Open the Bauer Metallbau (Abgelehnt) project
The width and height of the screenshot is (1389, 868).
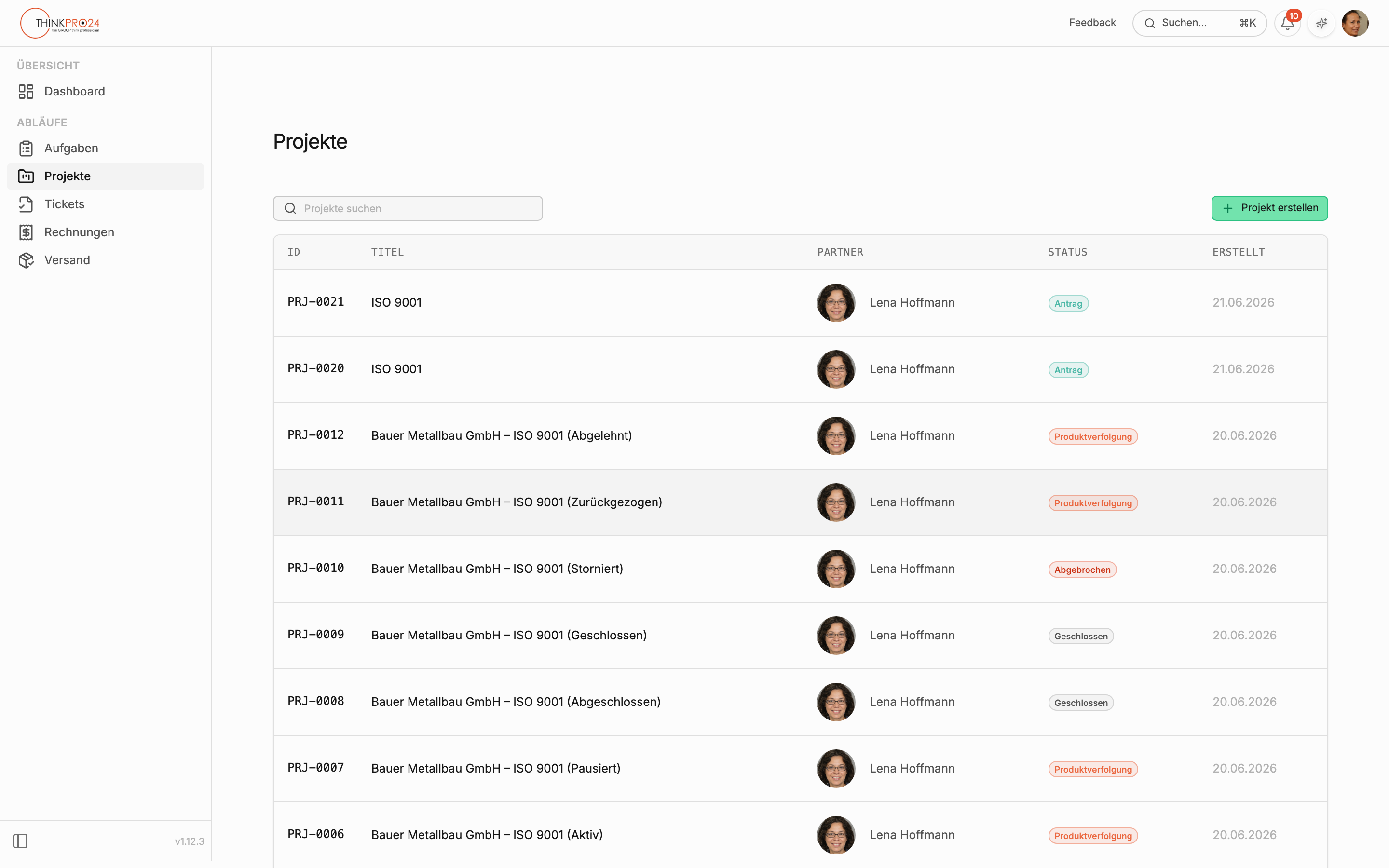coord(800,436)
